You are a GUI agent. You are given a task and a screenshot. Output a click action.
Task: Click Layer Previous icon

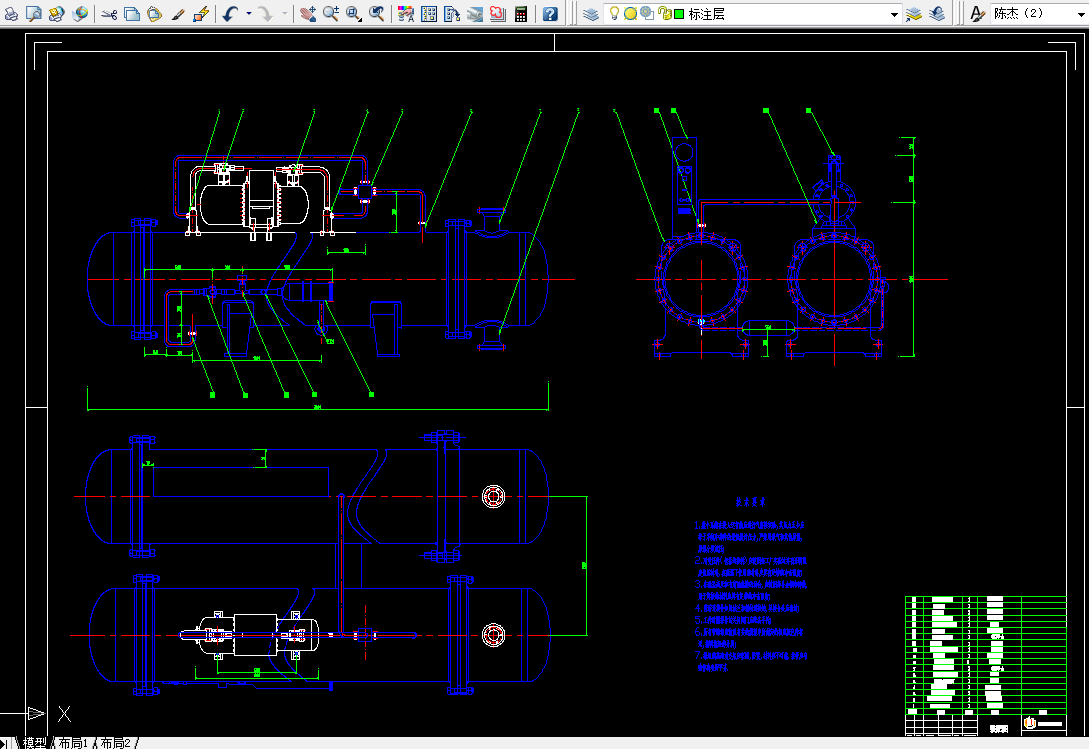coord(937,13)
